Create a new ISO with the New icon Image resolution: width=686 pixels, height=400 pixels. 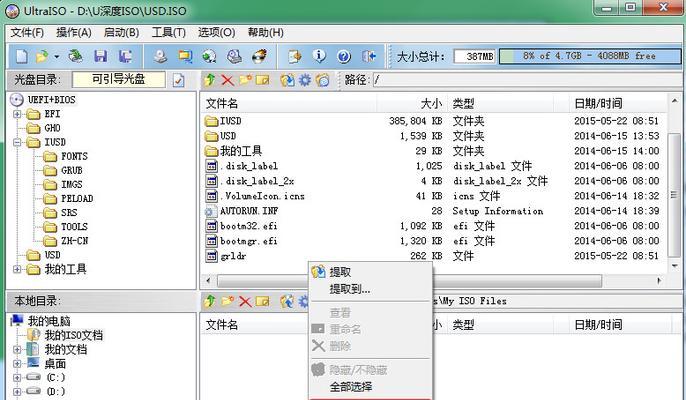21,56
